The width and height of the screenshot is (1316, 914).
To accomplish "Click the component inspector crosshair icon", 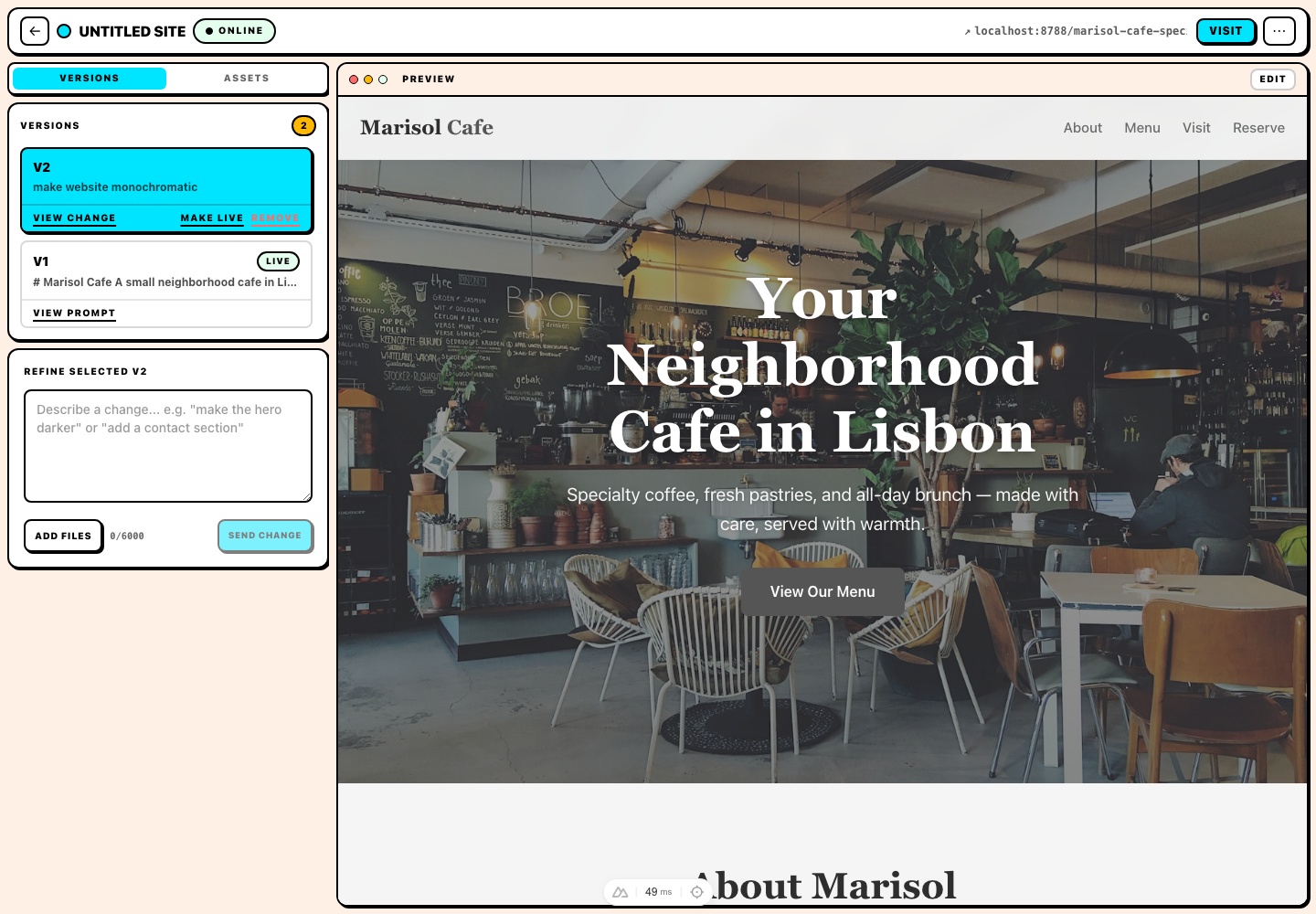I will 697,892.
